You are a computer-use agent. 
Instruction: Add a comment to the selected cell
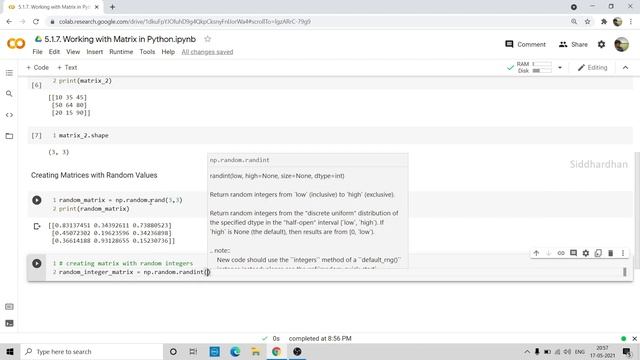point(573,253)
